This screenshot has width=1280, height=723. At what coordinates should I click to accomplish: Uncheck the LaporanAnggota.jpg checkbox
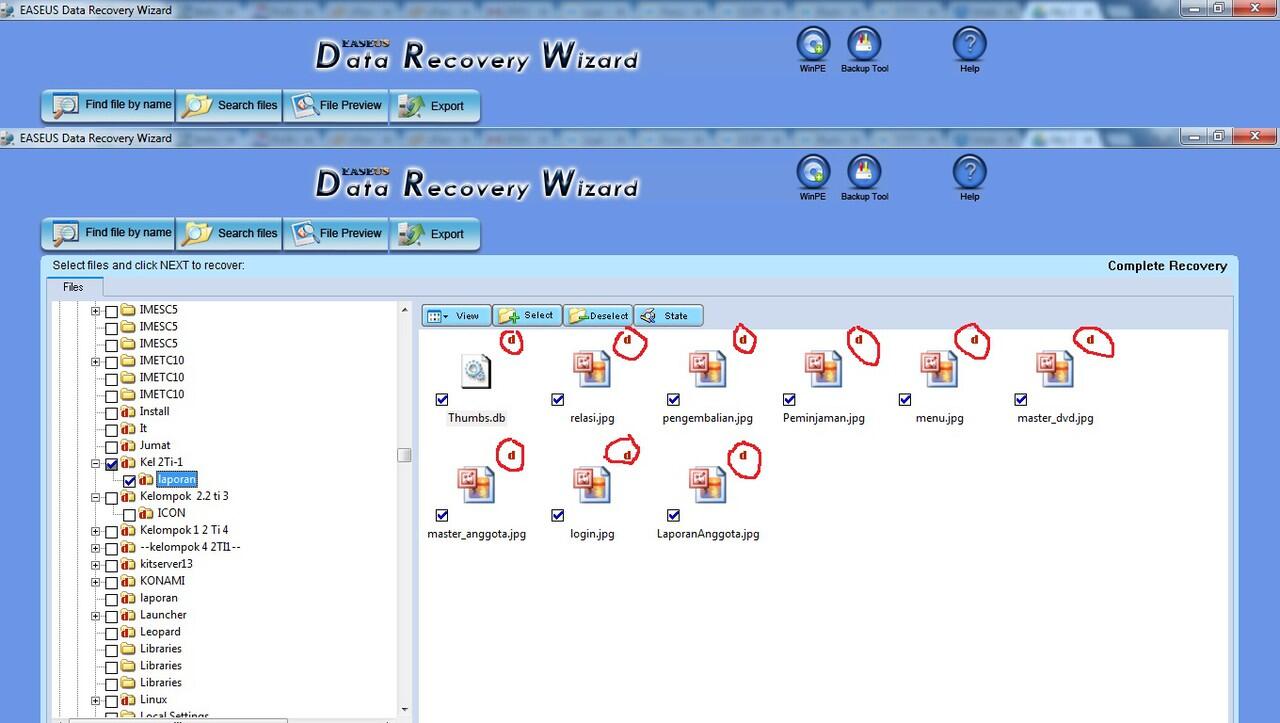click(674, 516)
